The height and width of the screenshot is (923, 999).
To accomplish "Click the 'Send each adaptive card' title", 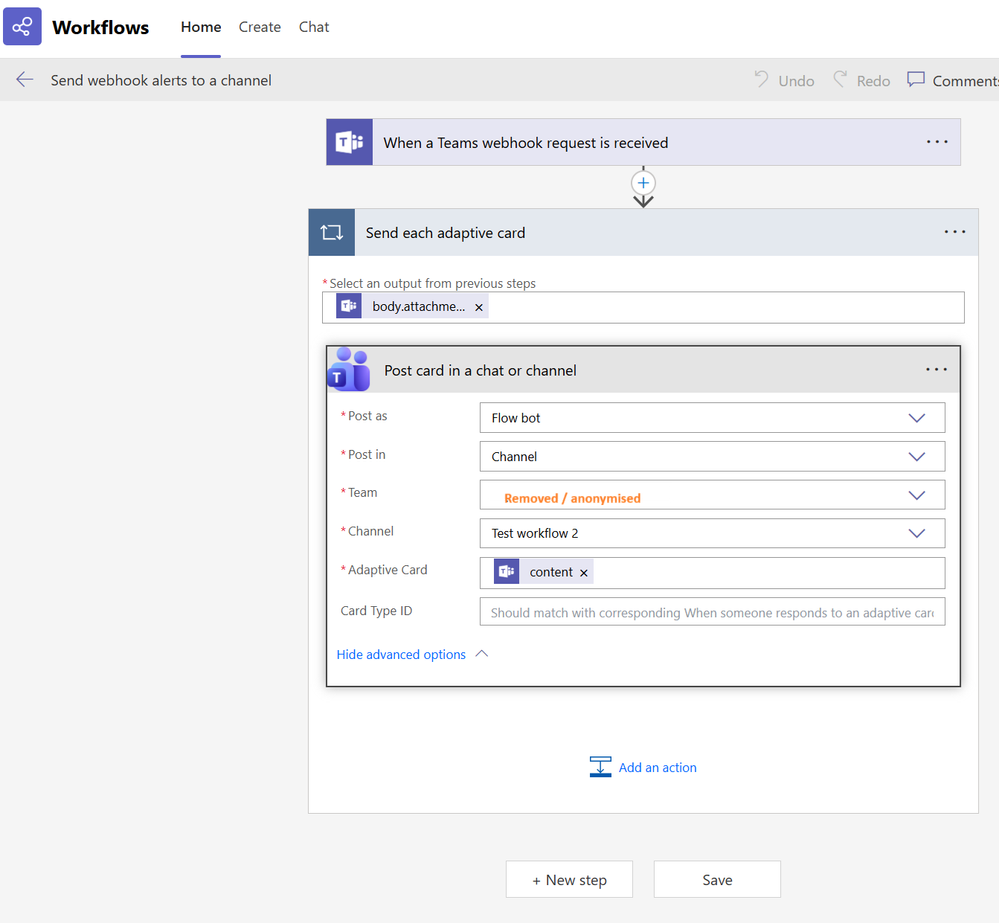I will pyautogui.click(x=445, y=233).
